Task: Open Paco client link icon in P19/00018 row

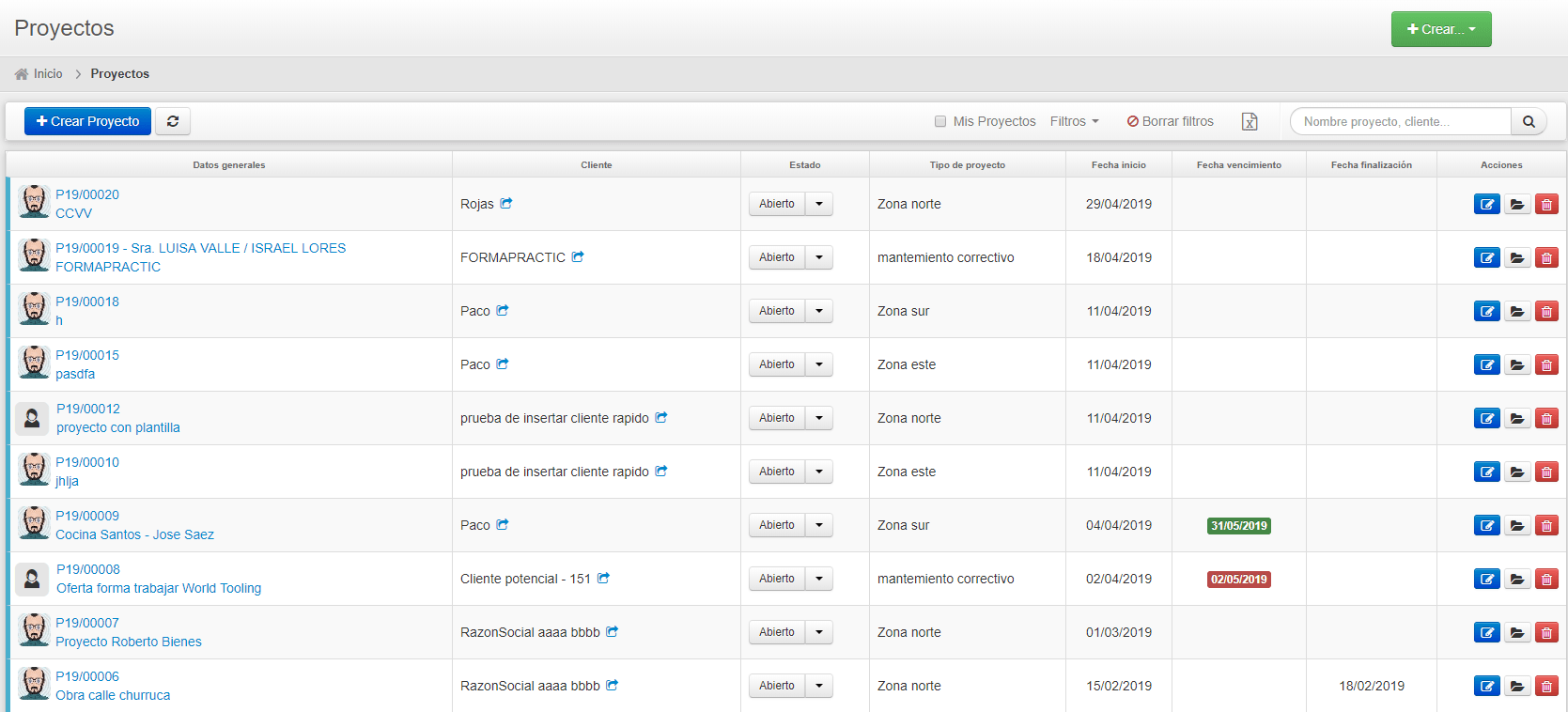Action: tap(503, 310)
